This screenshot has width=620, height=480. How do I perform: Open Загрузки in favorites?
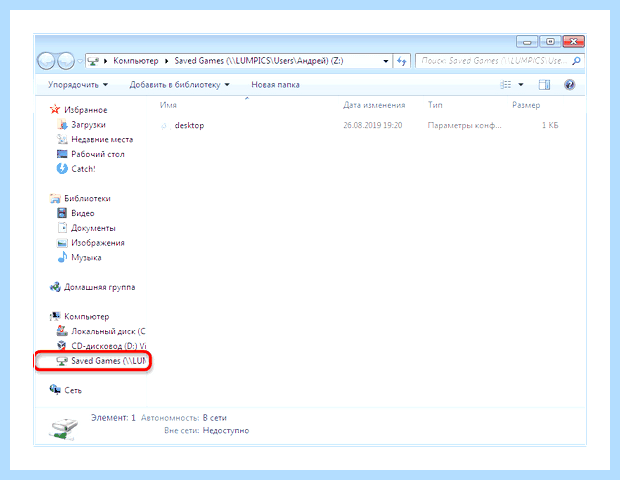coord(88,125)
